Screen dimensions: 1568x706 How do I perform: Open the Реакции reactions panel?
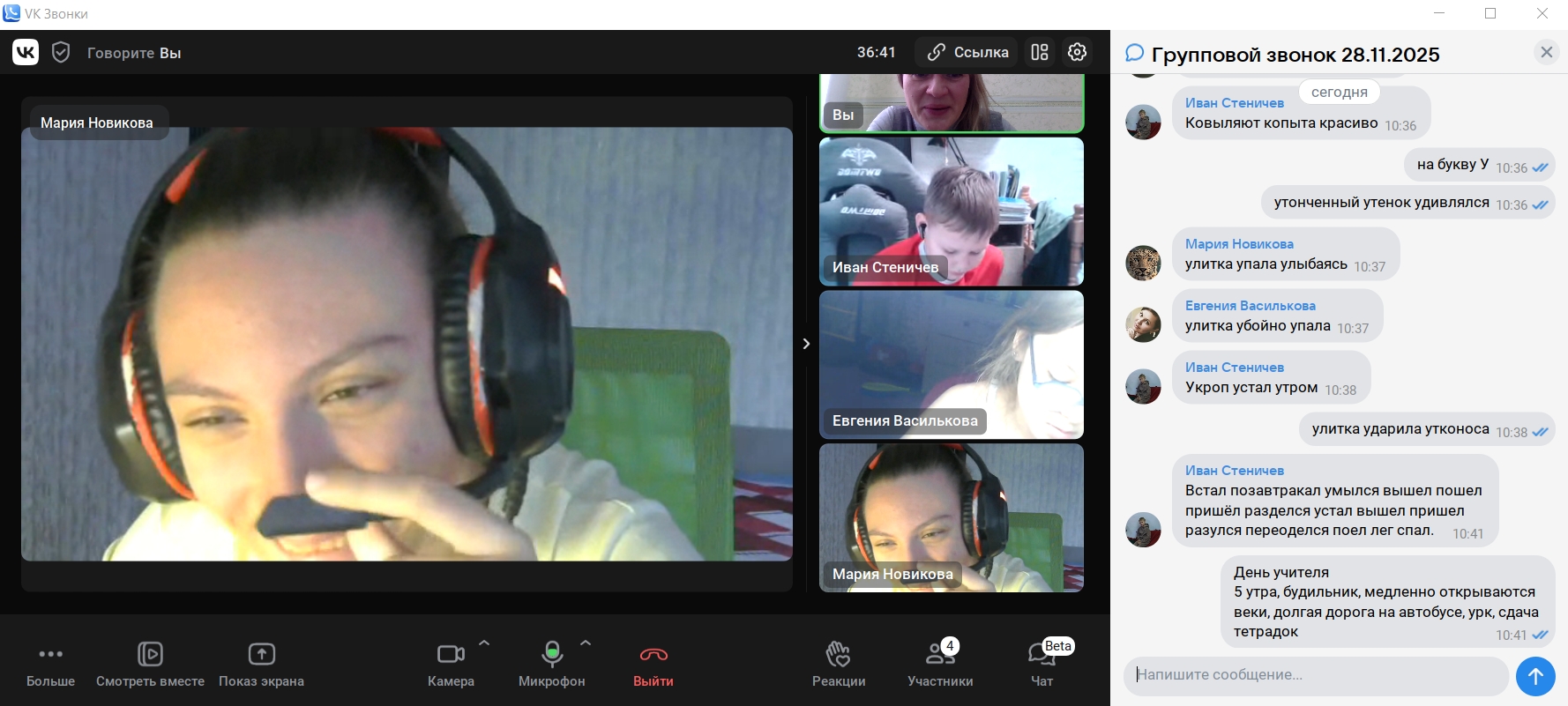coord(838,663)
